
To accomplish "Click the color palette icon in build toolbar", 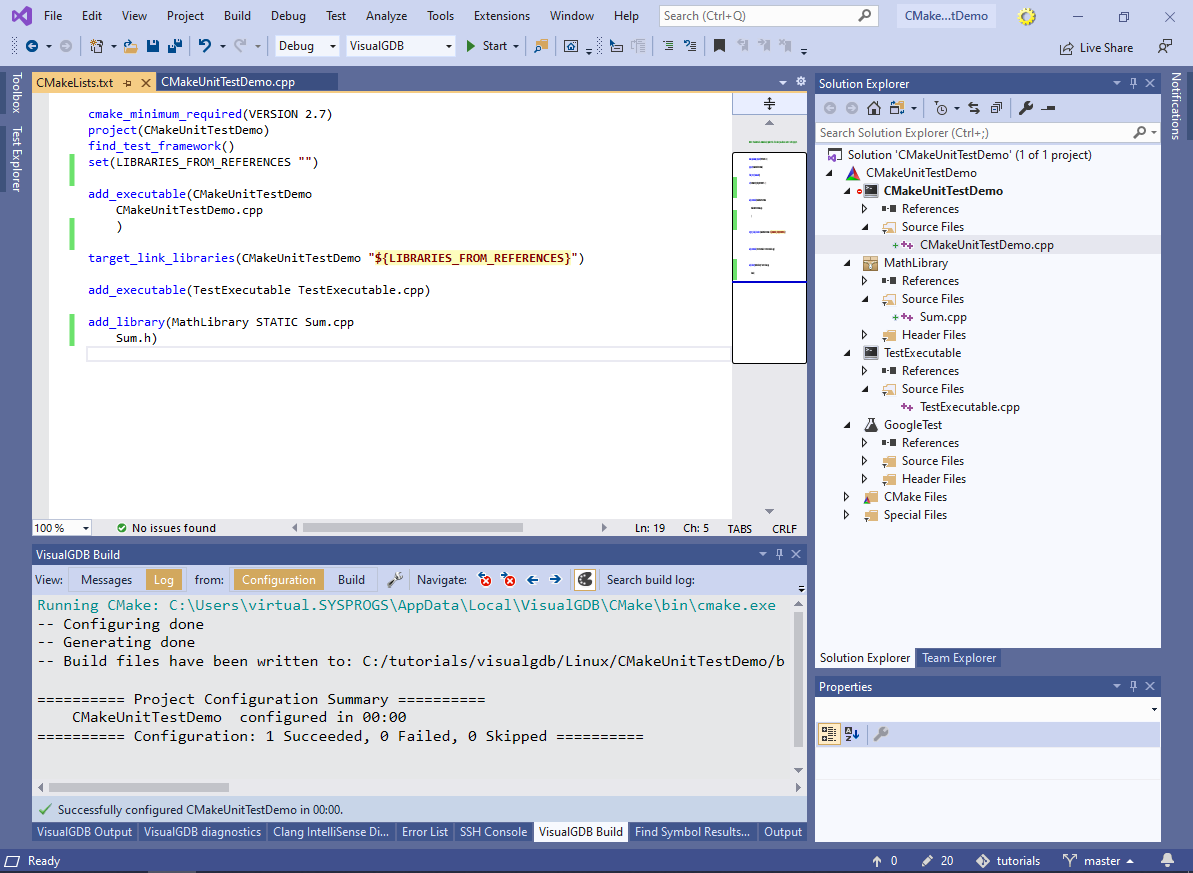I will coord(585,580).
